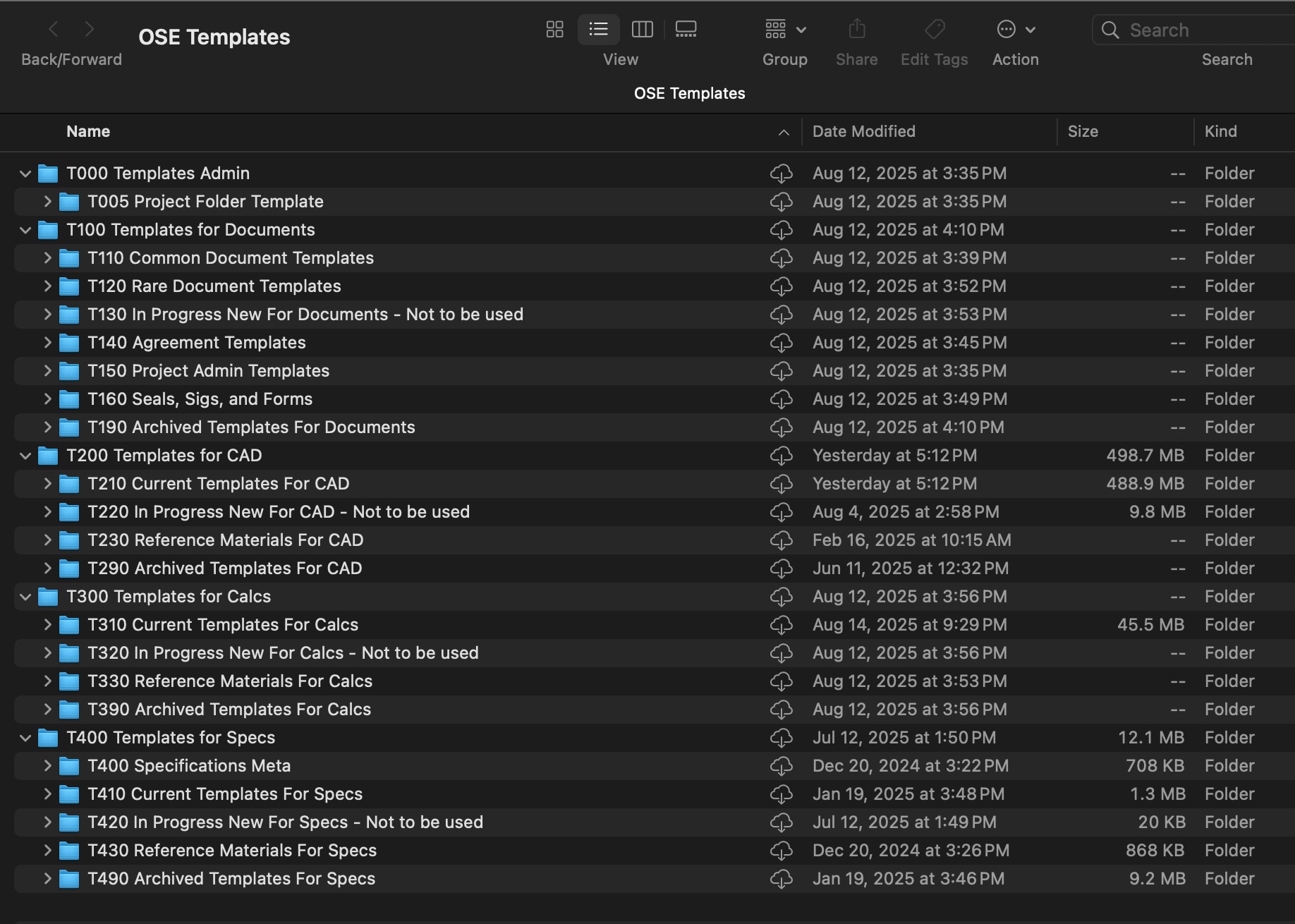
Task: Select the T160 Seals, Sigs, and Forms folder
Action: [200, 399]
